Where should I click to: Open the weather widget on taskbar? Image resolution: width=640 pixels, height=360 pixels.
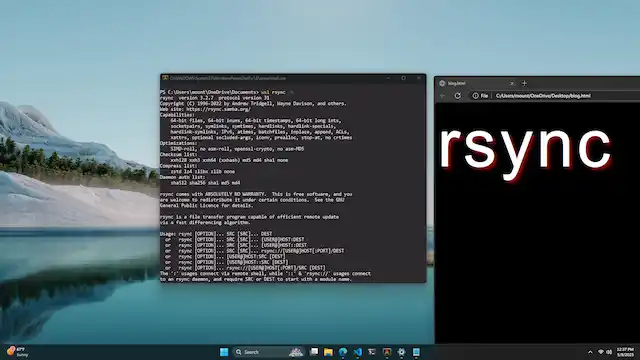click(x=17, y=352)
